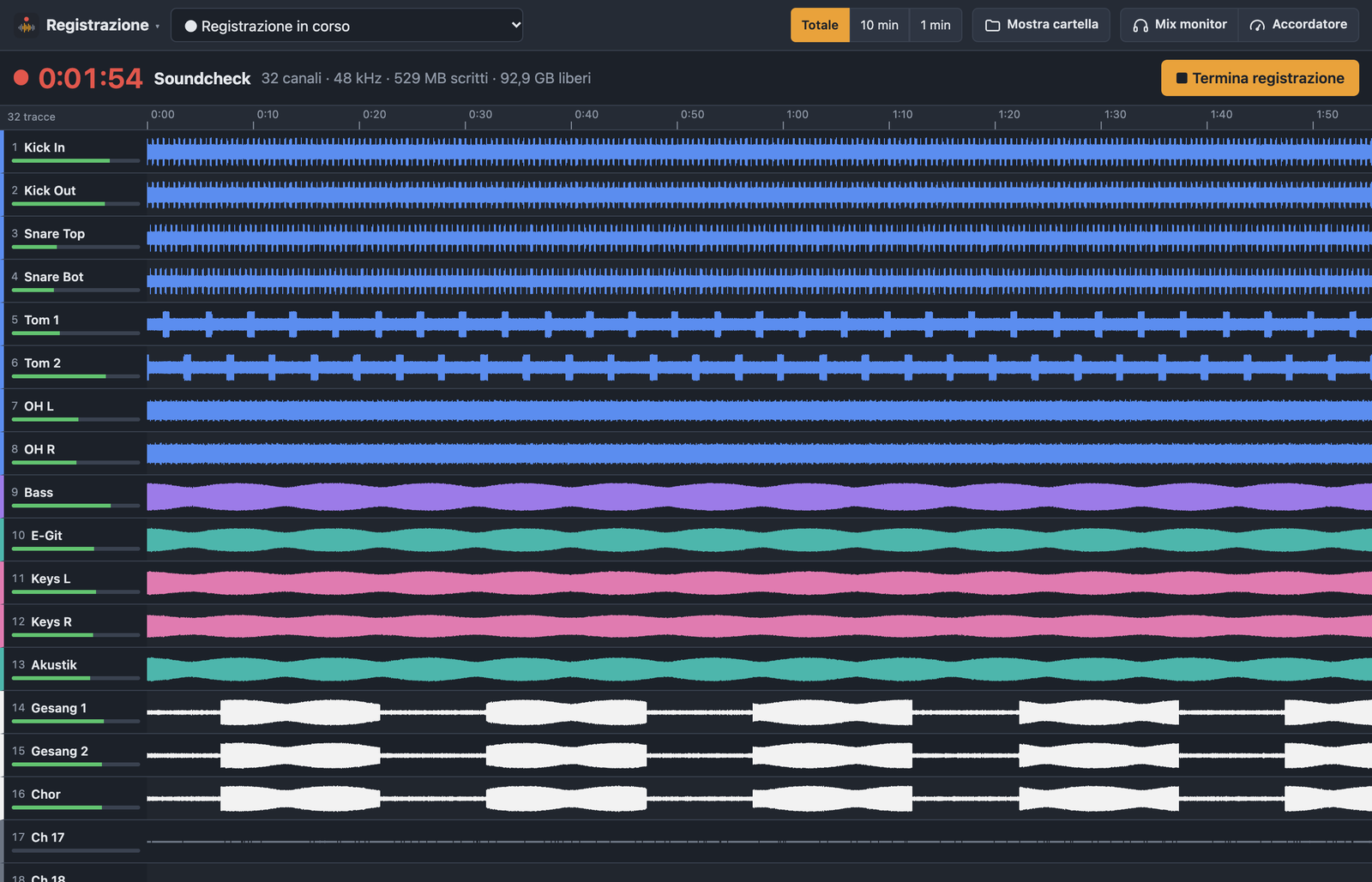Select the Totale zoom view
Screen dimensions: 1372x882
pyautogui.click(x=820, y=25)
